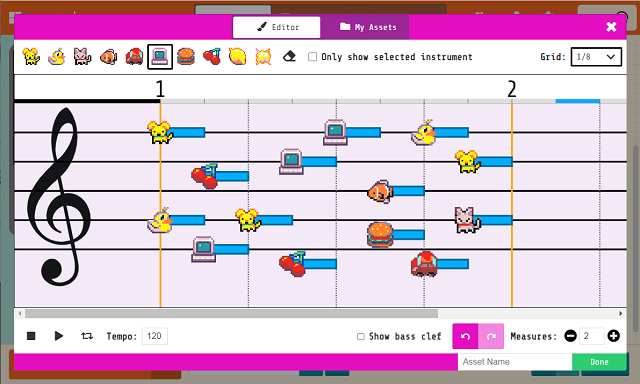Click the scrollbar right arrow
This screenshot has height=384, width=640.
coord(620,313)
